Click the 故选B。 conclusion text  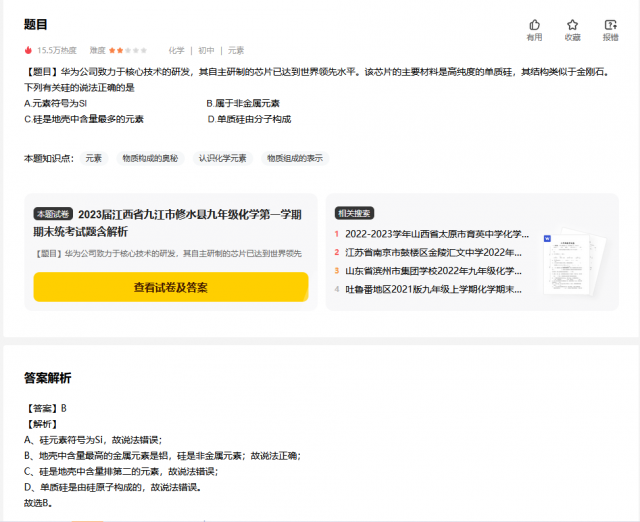click(x=38, y=503)
